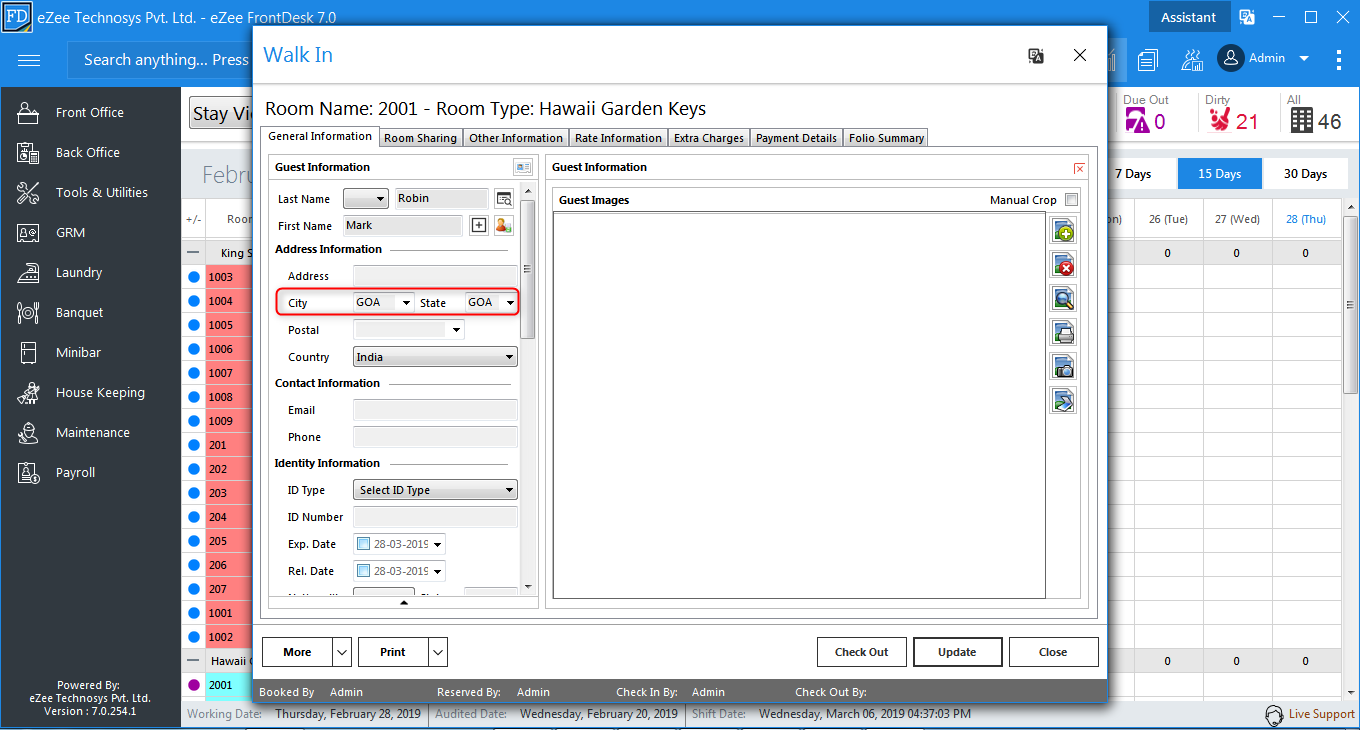
Task: Open the Postal dropdown
Action: click(457, 330)
